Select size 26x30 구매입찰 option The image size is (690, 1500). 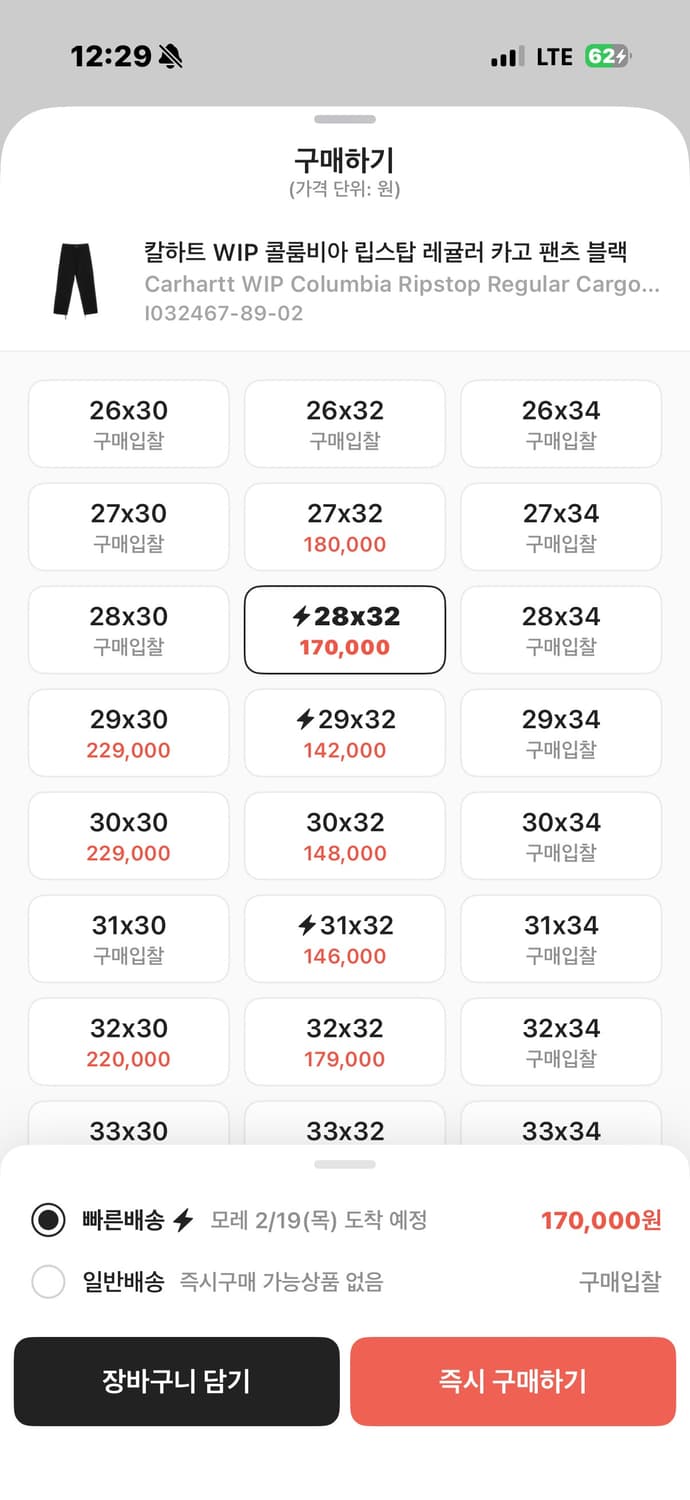[x=129, y=424]
